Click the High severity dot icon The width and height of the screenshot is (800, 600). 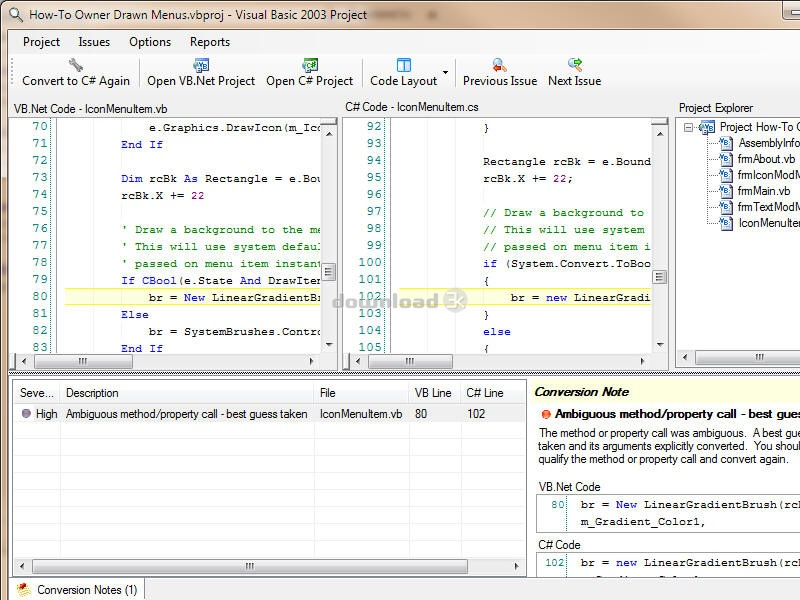tap(26, 413)
